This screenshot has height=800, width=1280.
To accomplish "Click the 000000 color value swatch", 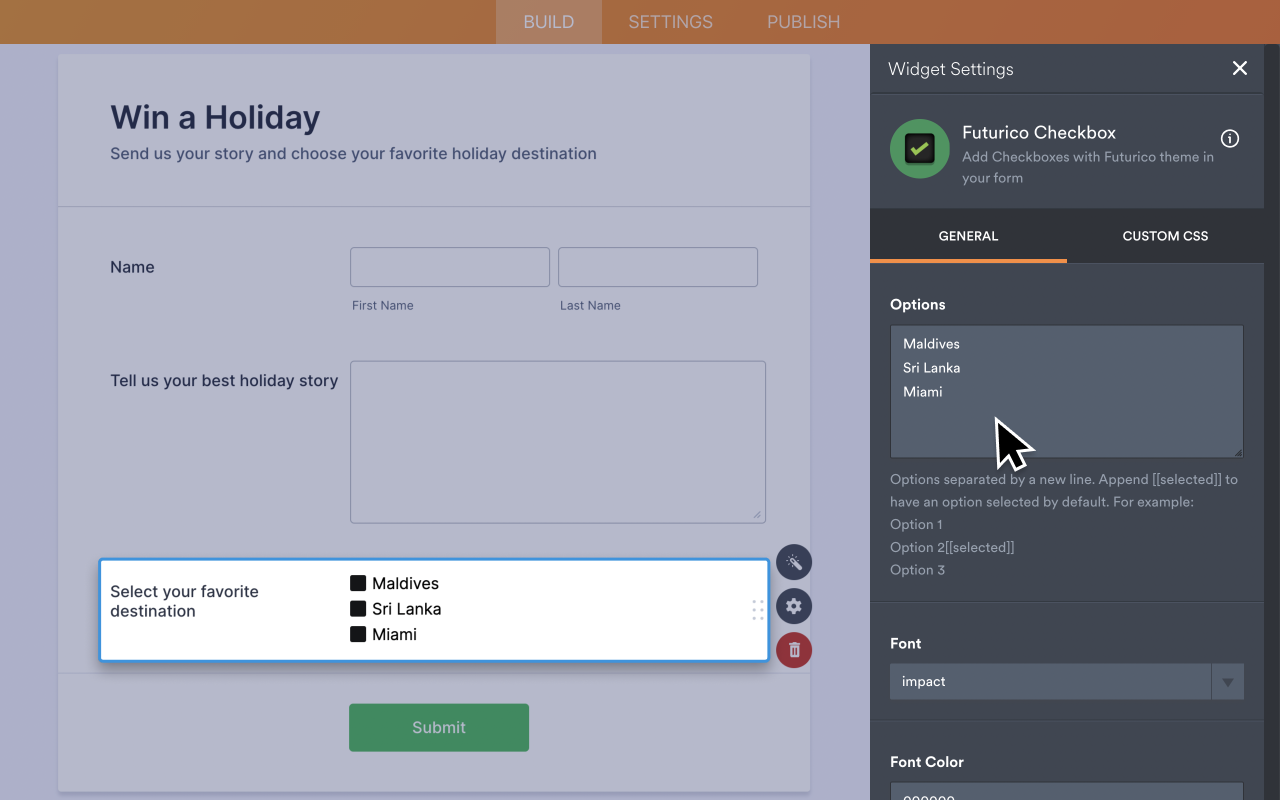I will (x=1066, y=795).
